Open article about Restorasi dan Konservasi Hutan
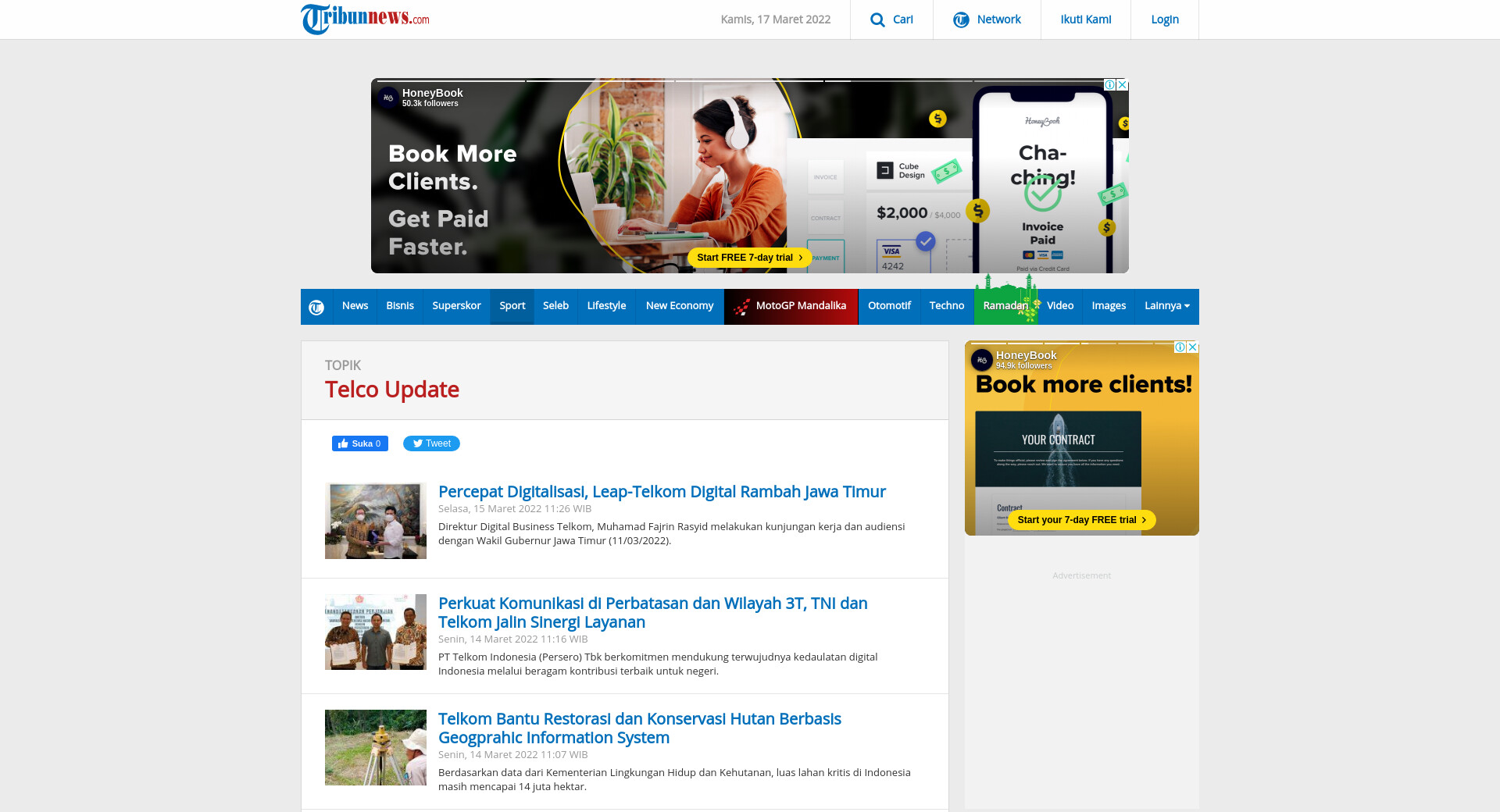Screen dimensions: 1500x812 pyautogui.click(x=640, y=728)
